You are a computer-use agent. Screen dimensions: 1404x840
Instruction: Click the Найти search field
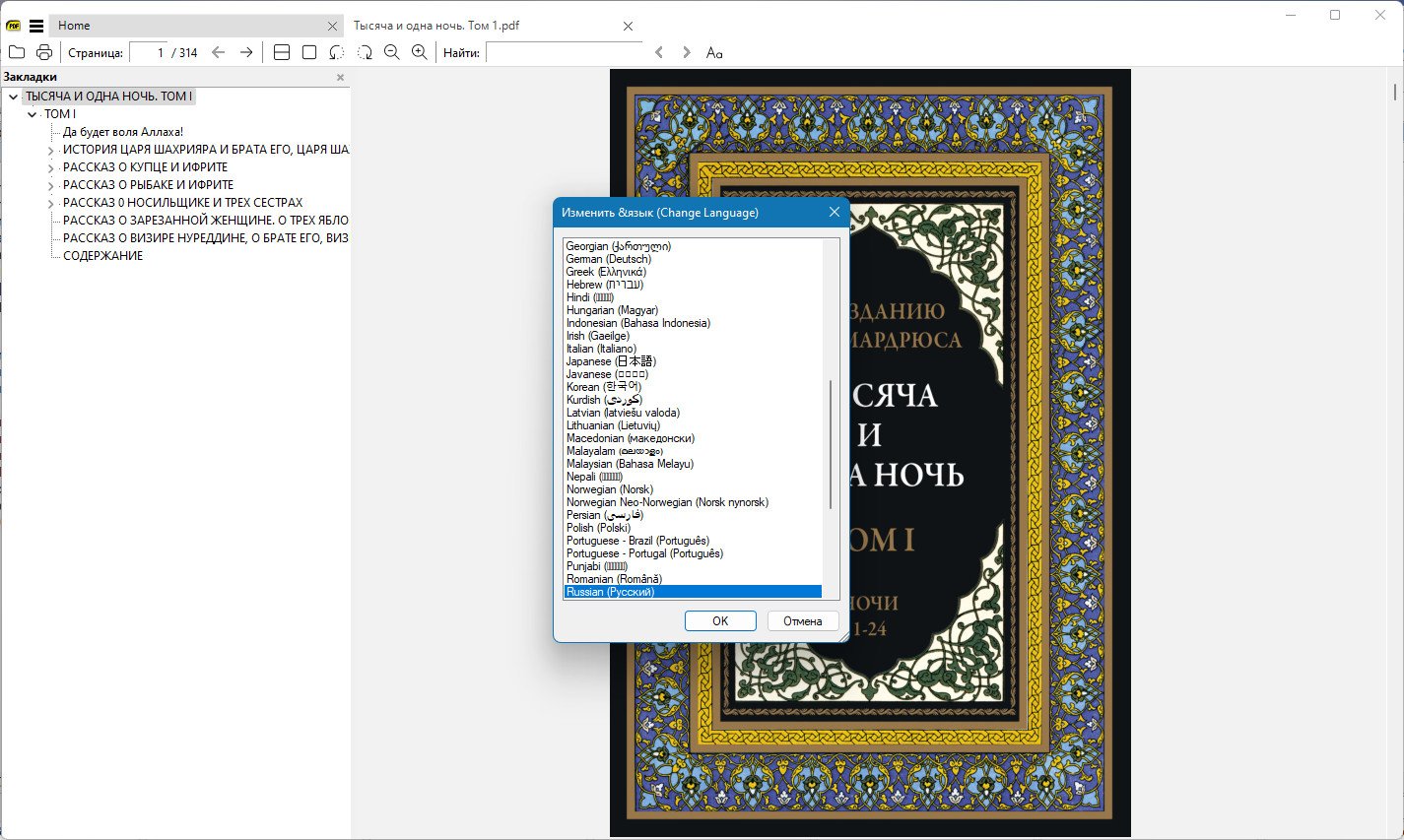564,52
